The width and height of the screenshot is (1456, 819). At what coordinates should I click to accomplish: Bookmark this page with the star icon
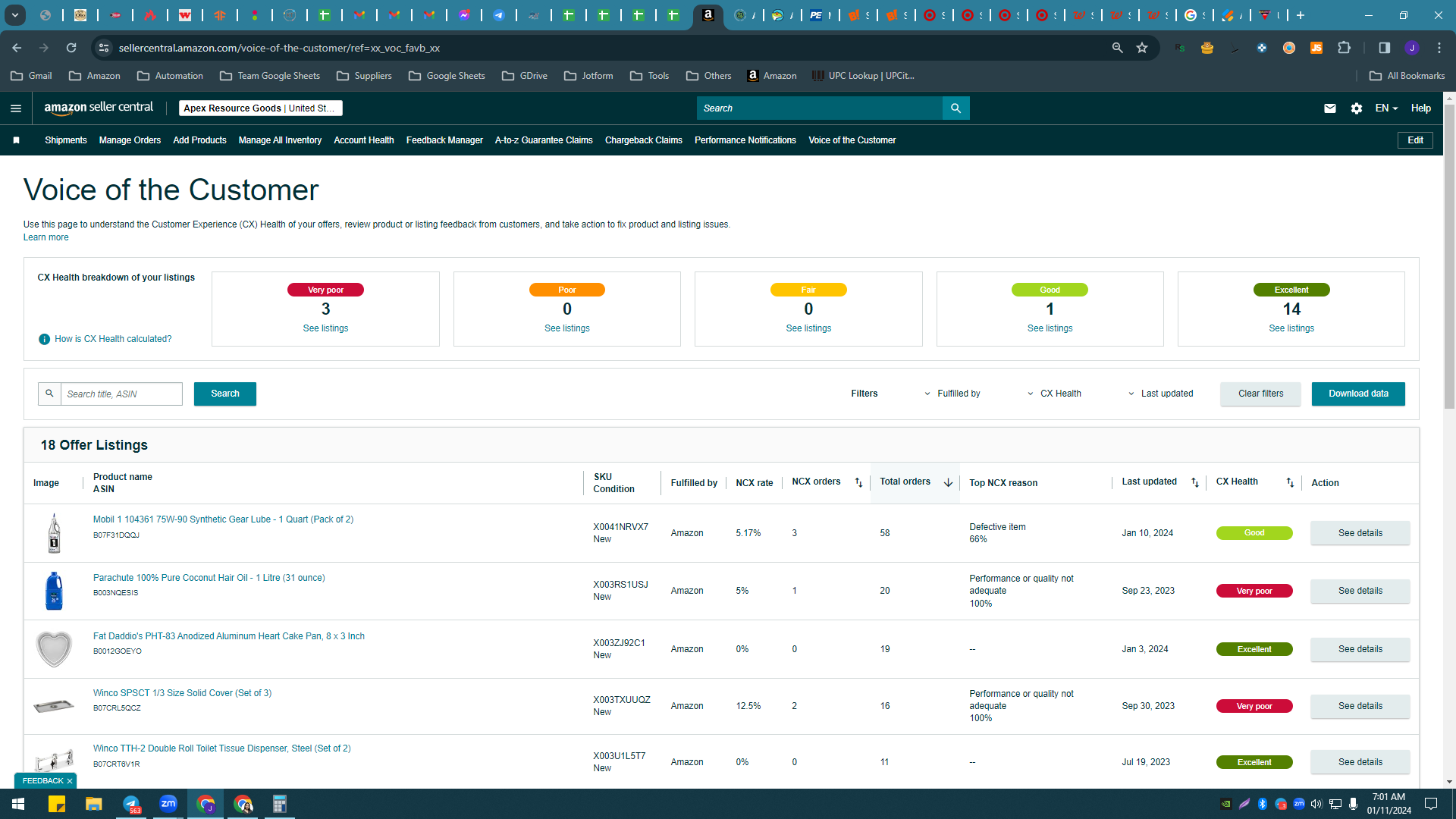click(x=1142, y=48)
